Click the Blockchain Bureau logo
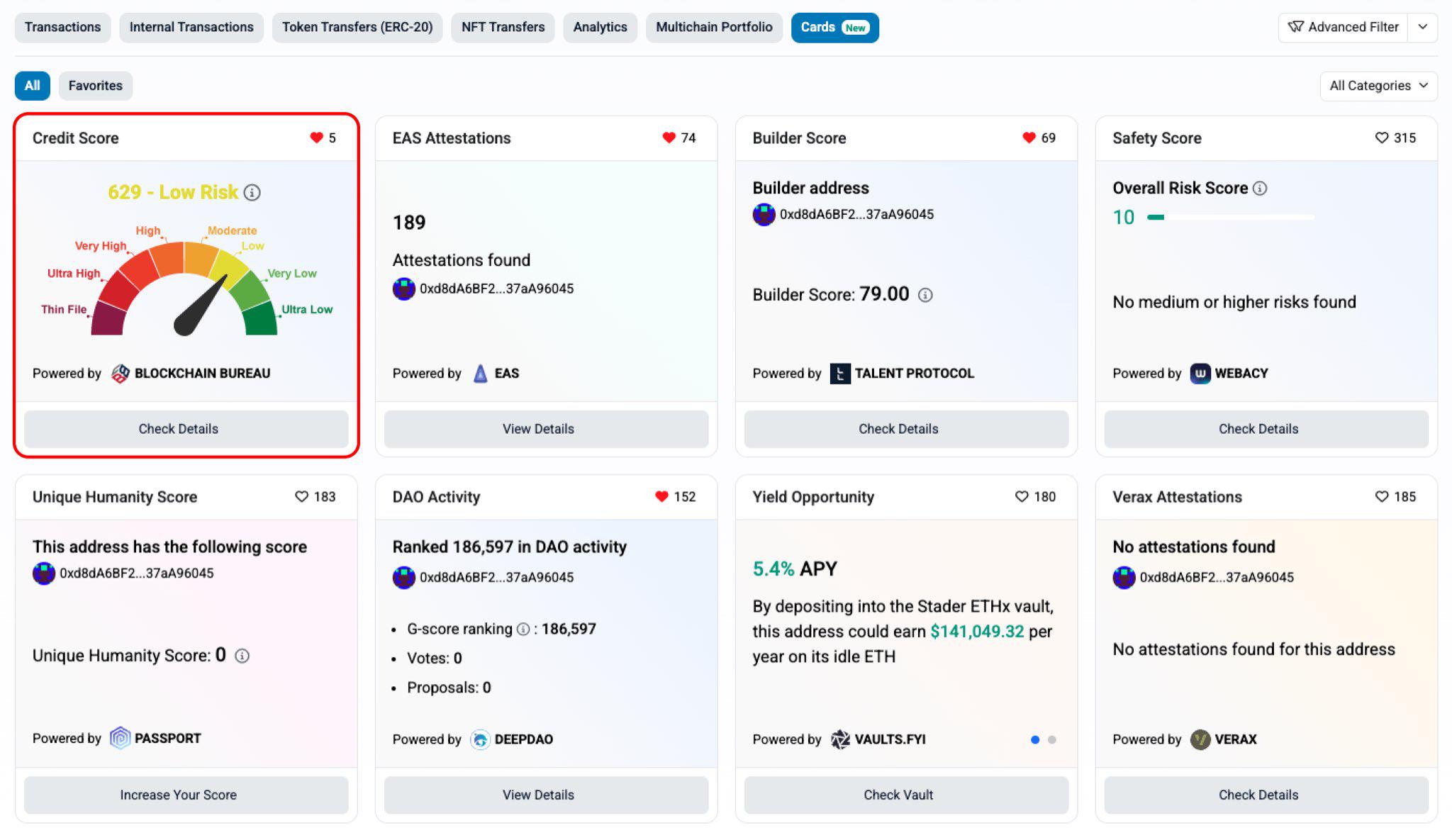1452x840 pixels. click(121, 373)
